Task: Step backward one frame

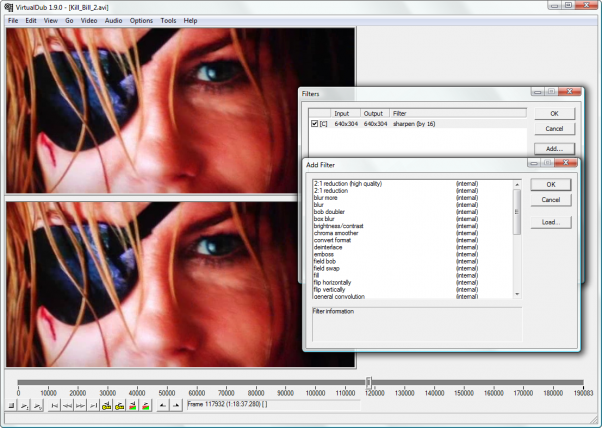Action: pos(68,405)
